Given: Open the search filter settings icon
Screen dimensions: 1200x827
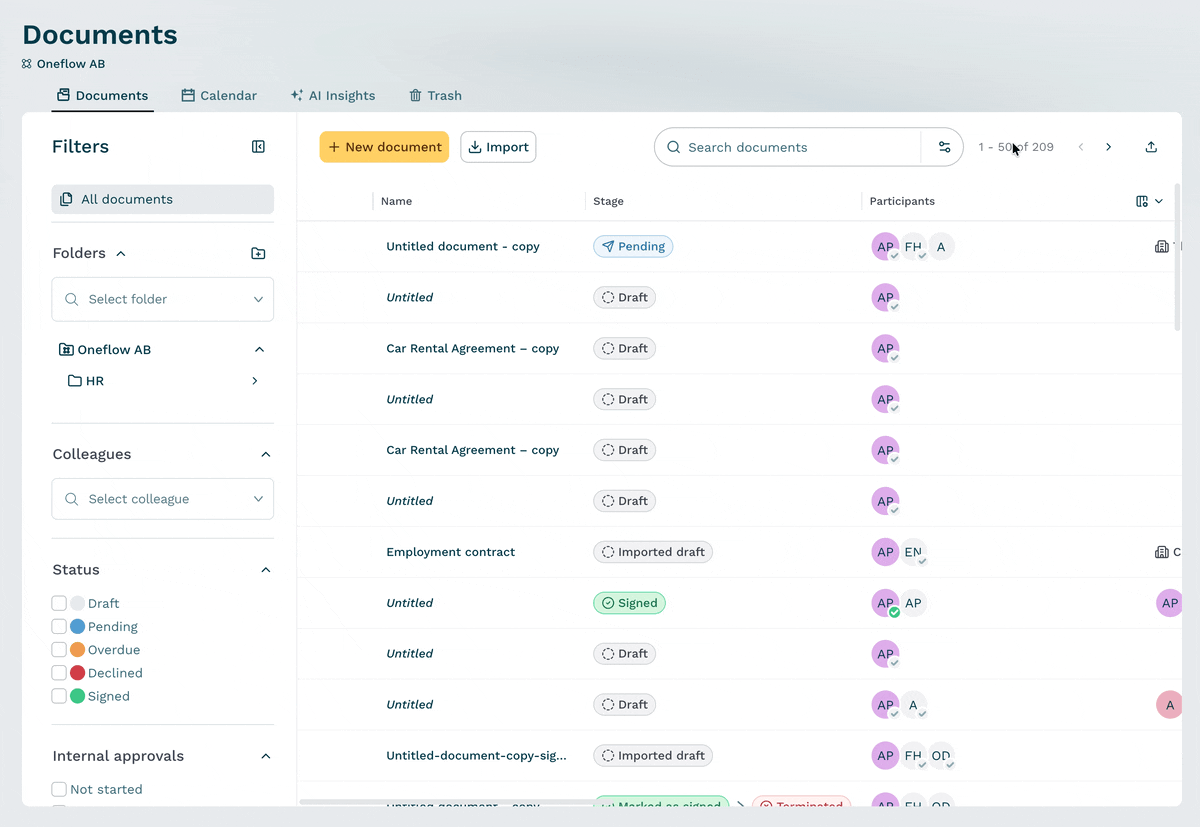Looking at the screenshot, I should tap(944, 147).
